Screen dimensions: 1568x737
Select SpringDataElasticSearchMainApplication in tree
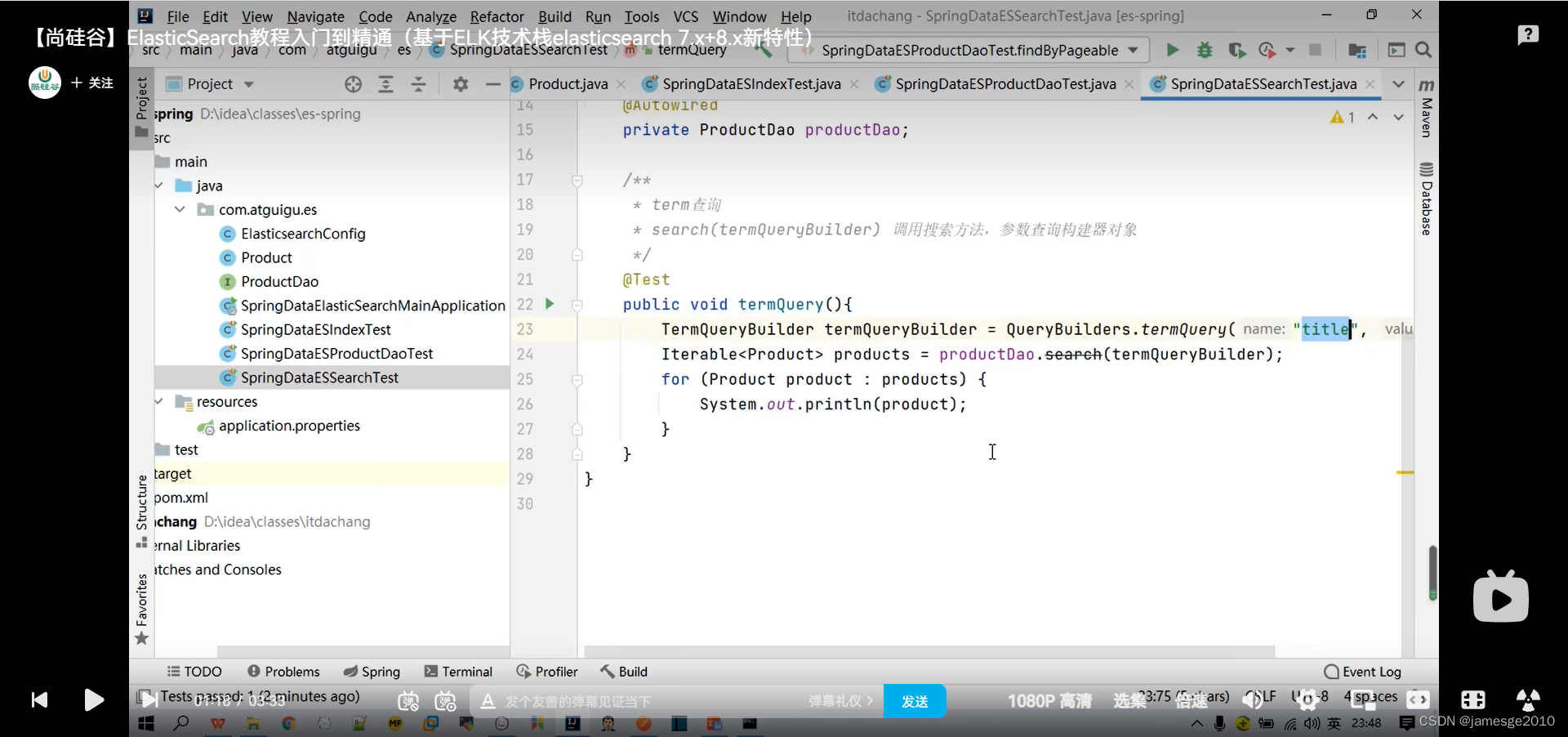tap(372, 306)
